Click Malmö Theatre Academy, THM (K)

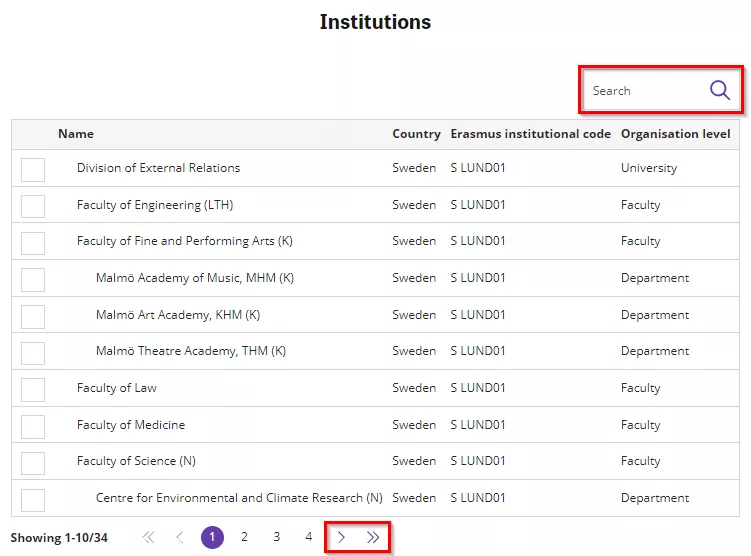191,351
